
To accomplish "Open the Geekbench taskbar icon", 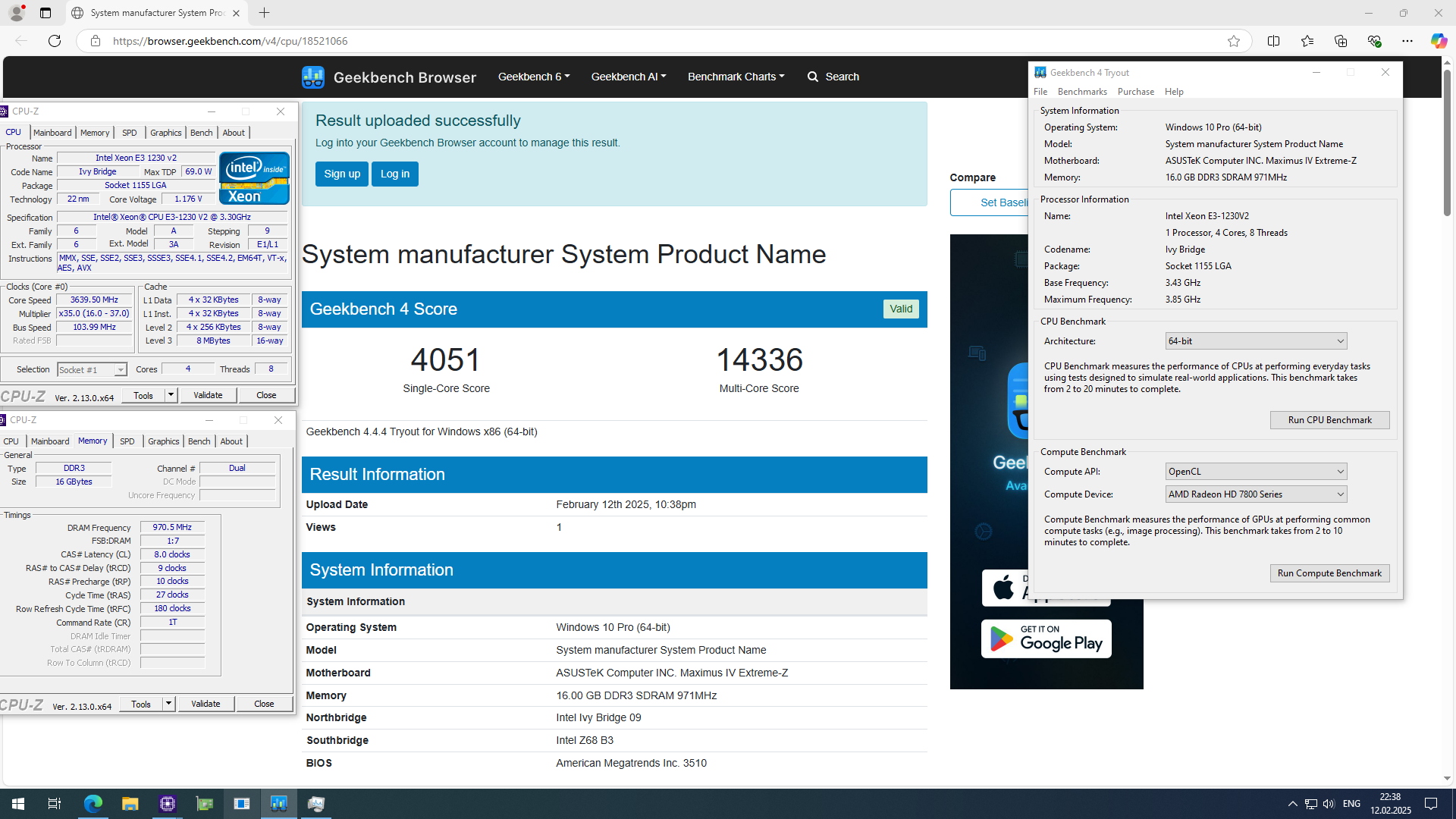I will (278, 804).
